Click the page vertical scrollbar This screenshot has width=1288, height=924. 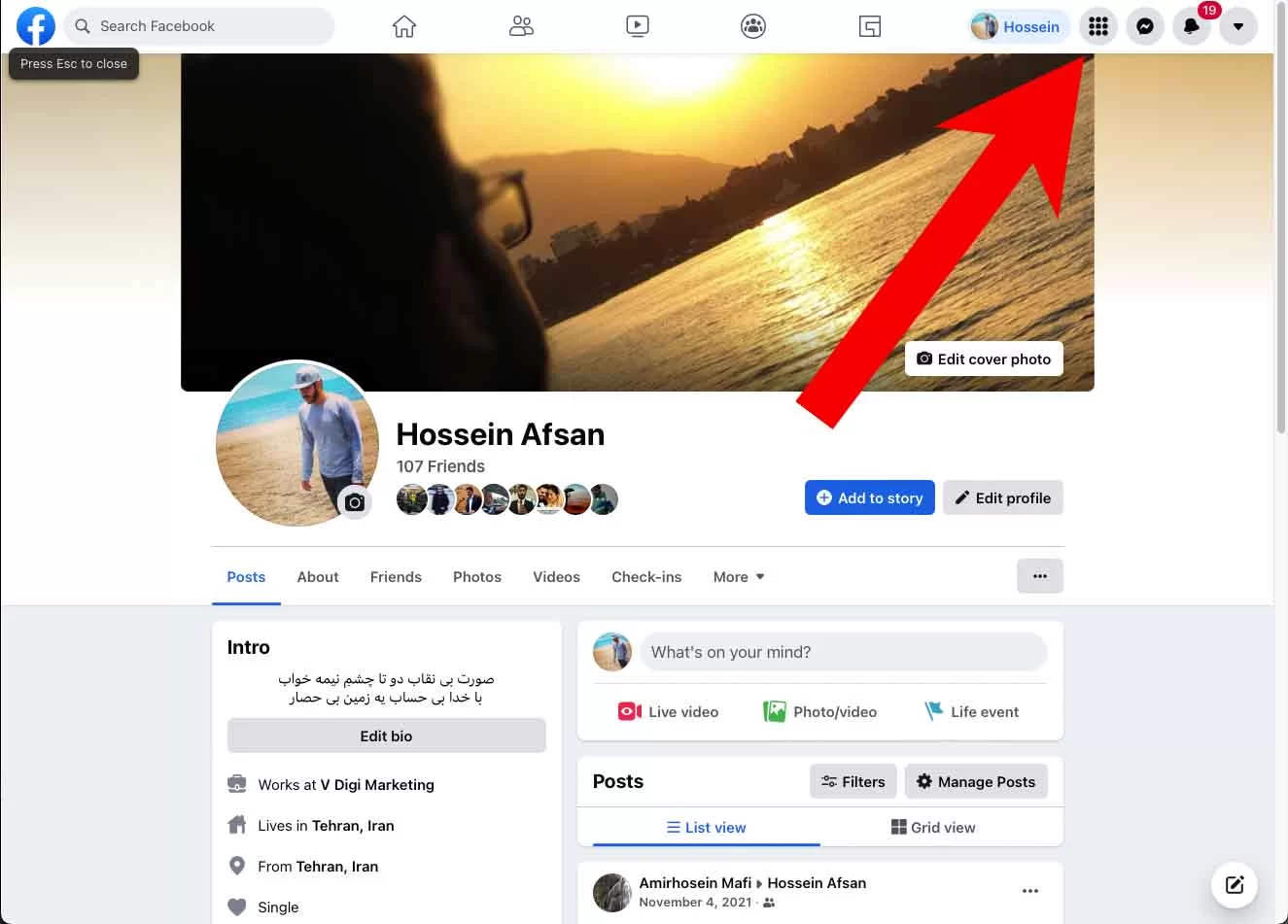pyautogui.click(x=1280, y=243)
